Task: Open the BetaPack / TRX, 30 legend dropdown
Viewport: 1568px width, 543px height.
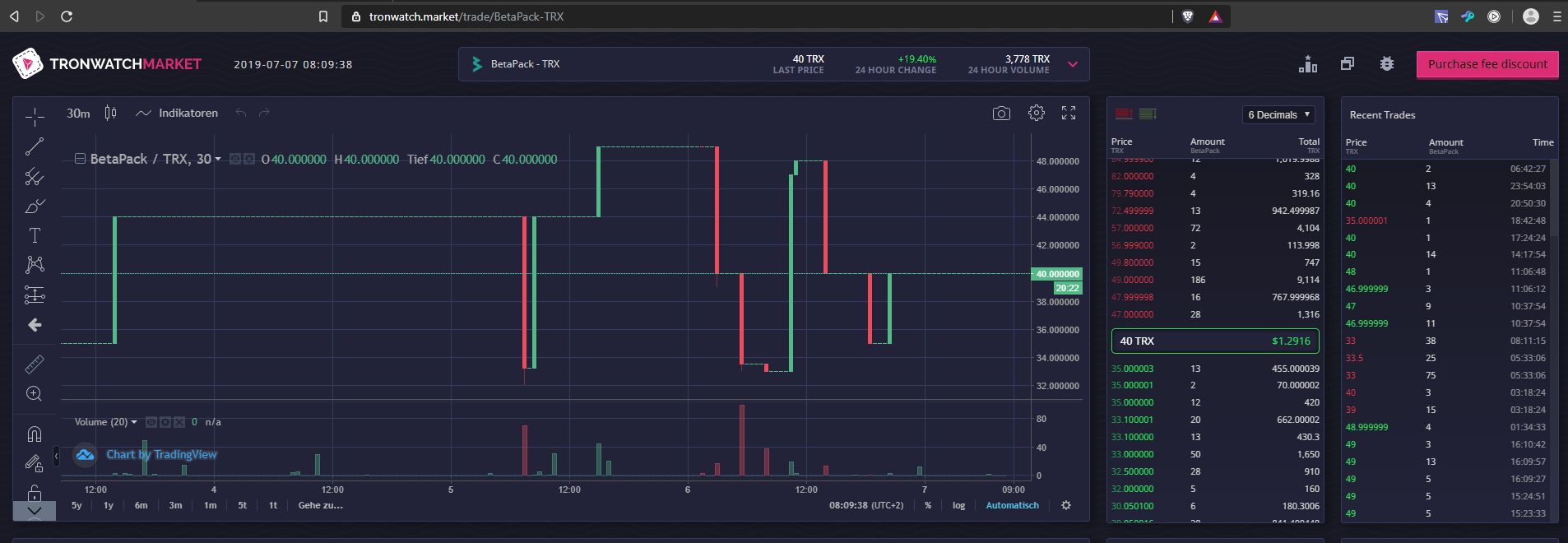Action: coord(218,160)
